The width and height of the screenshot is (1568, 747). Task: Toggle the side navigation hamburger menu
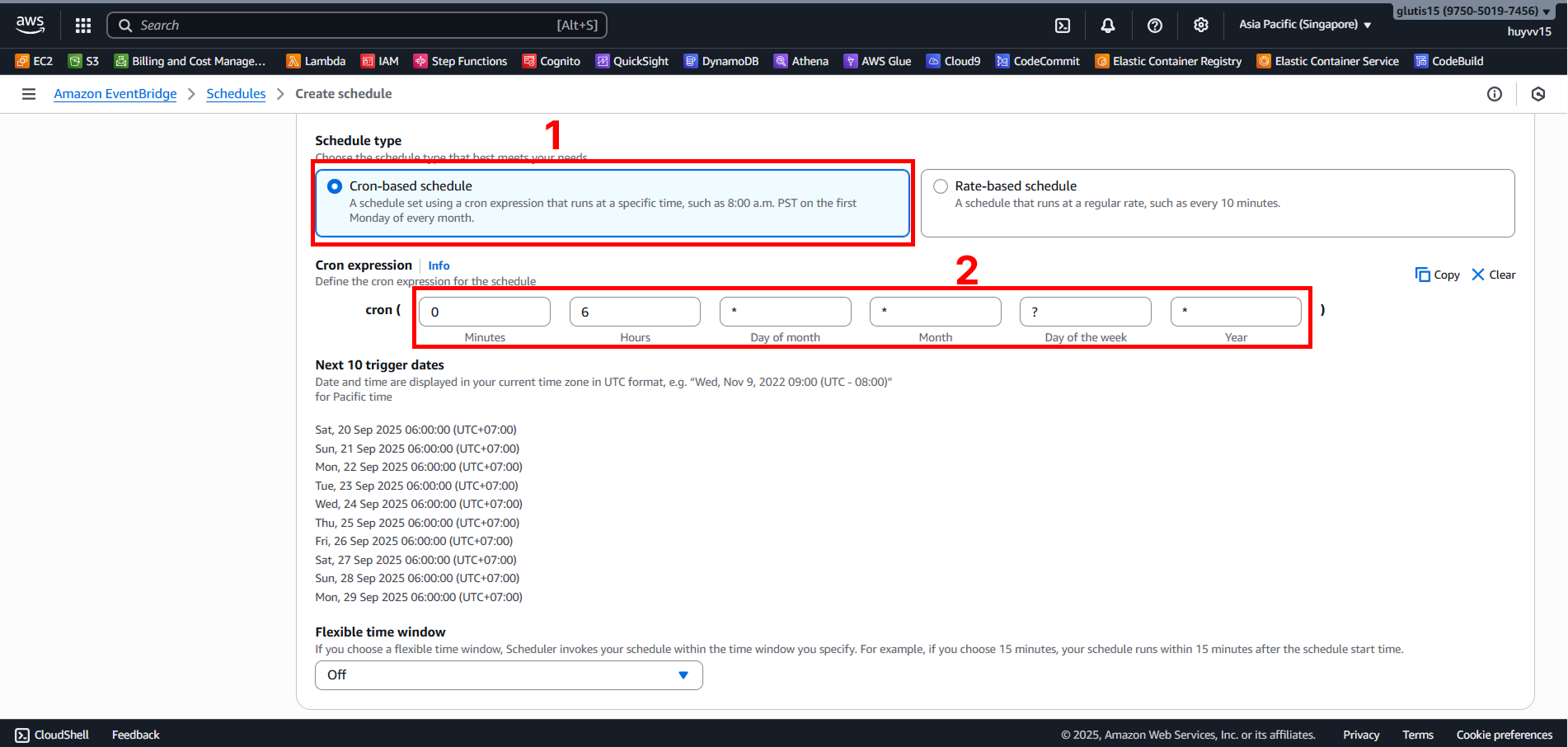29,94
